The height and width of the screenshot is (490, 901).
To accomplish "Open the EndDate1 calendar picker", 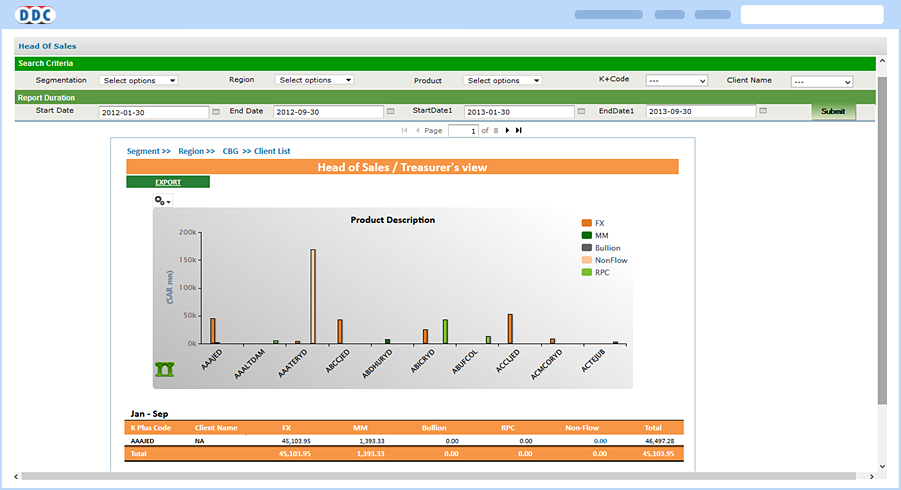I will 763,112.
